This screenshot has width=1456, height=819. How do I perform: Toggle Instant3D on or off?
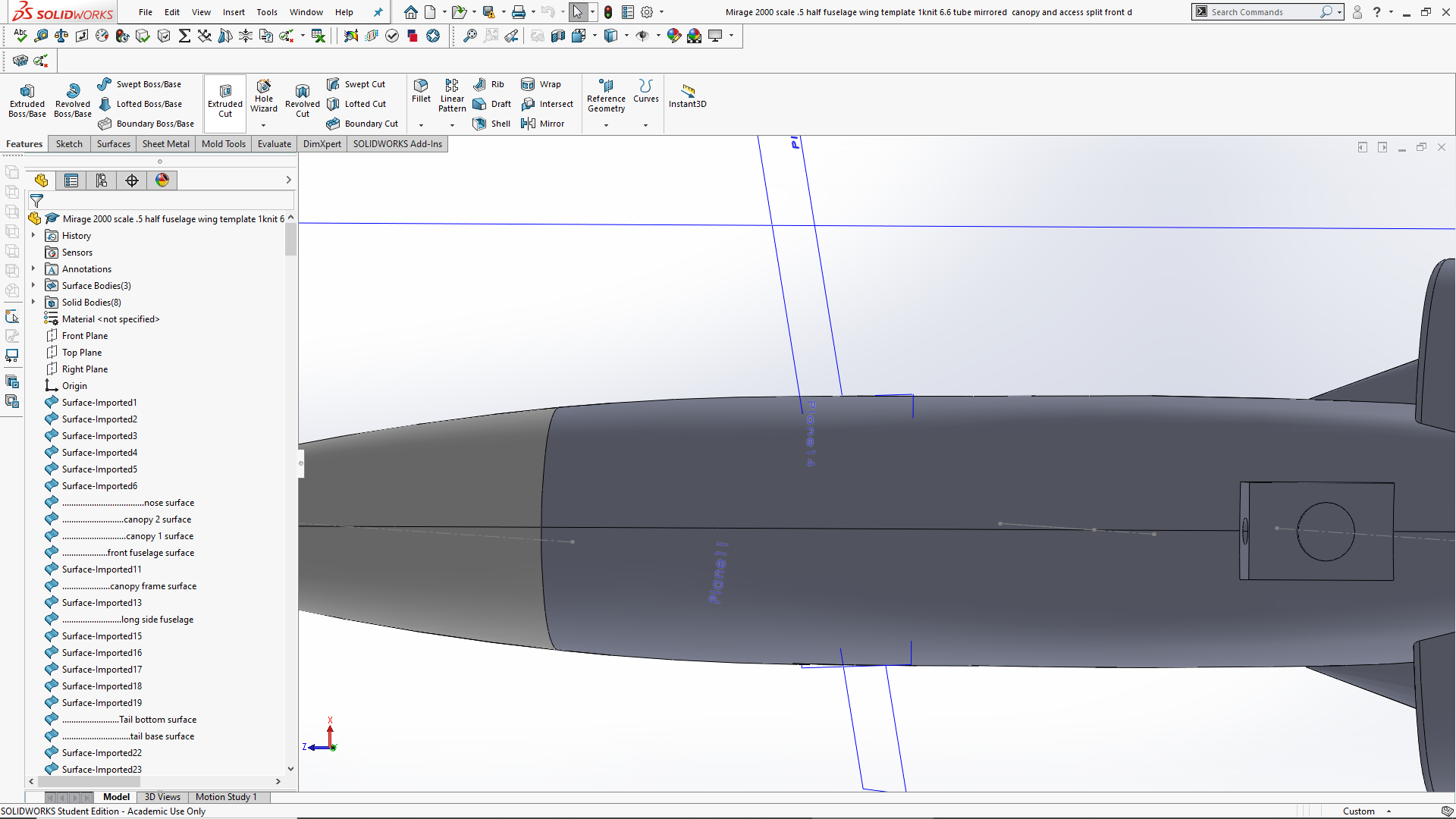pyautogui.click(x=687, y=96)
